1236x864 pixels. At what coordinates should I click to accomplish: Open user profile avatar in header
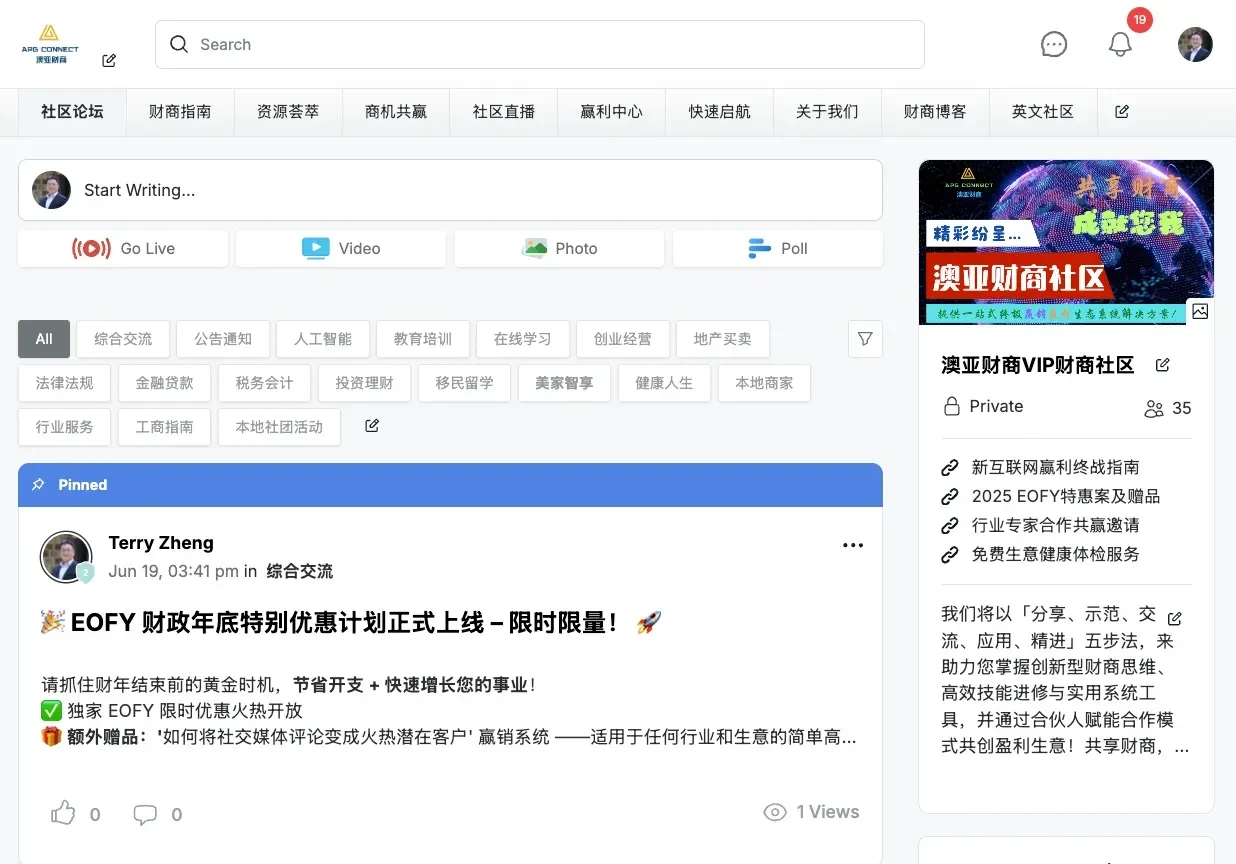click(1195, 44)
